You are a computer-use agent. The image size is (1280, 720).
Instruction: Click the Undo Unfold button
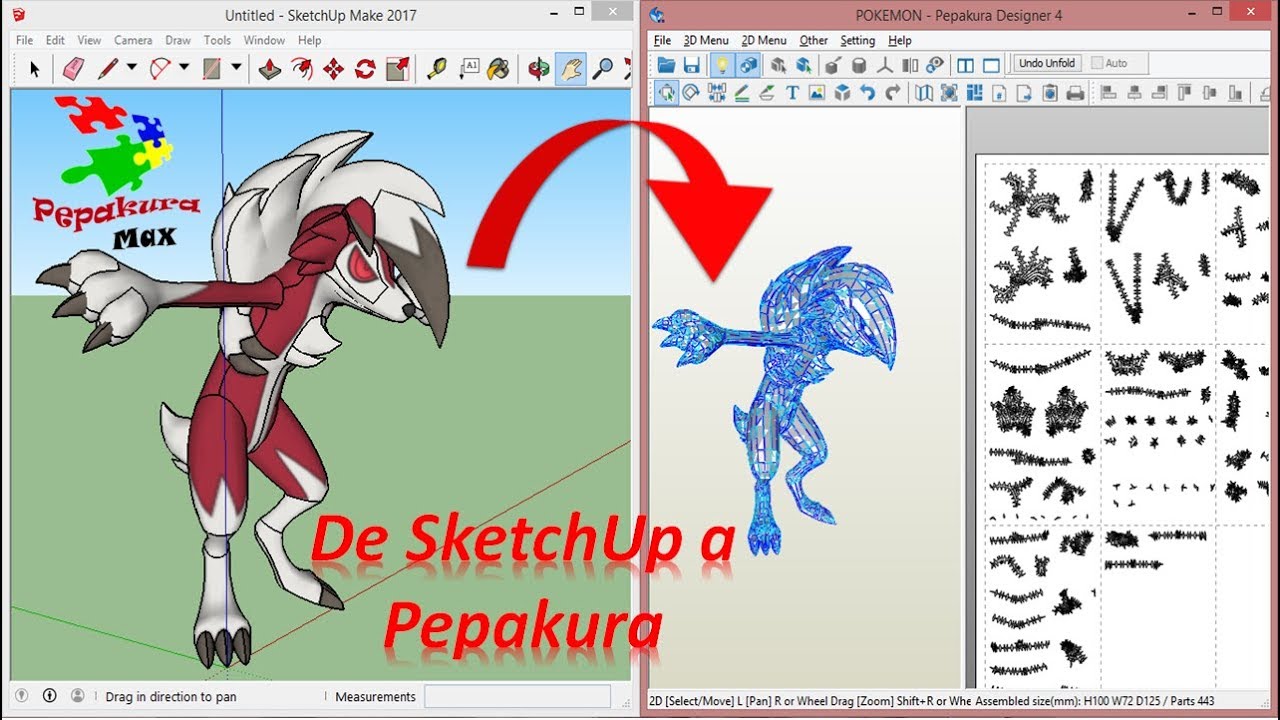[x=1046, y=63]
